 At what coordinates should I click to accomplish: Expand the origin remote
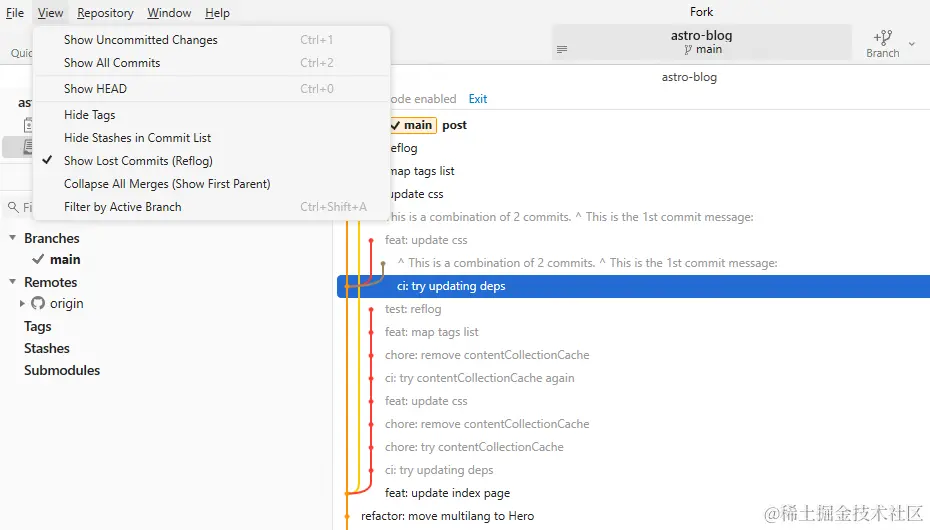22,304
